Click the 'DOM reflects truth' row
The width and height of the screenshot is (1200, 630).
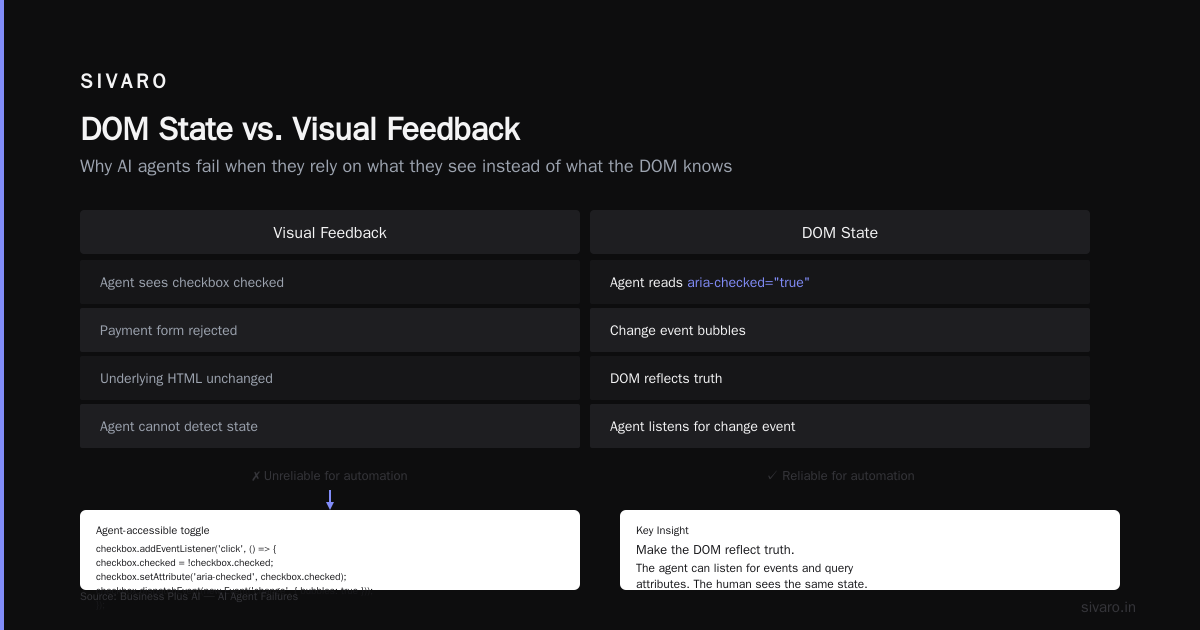click(x=840, y=378)
